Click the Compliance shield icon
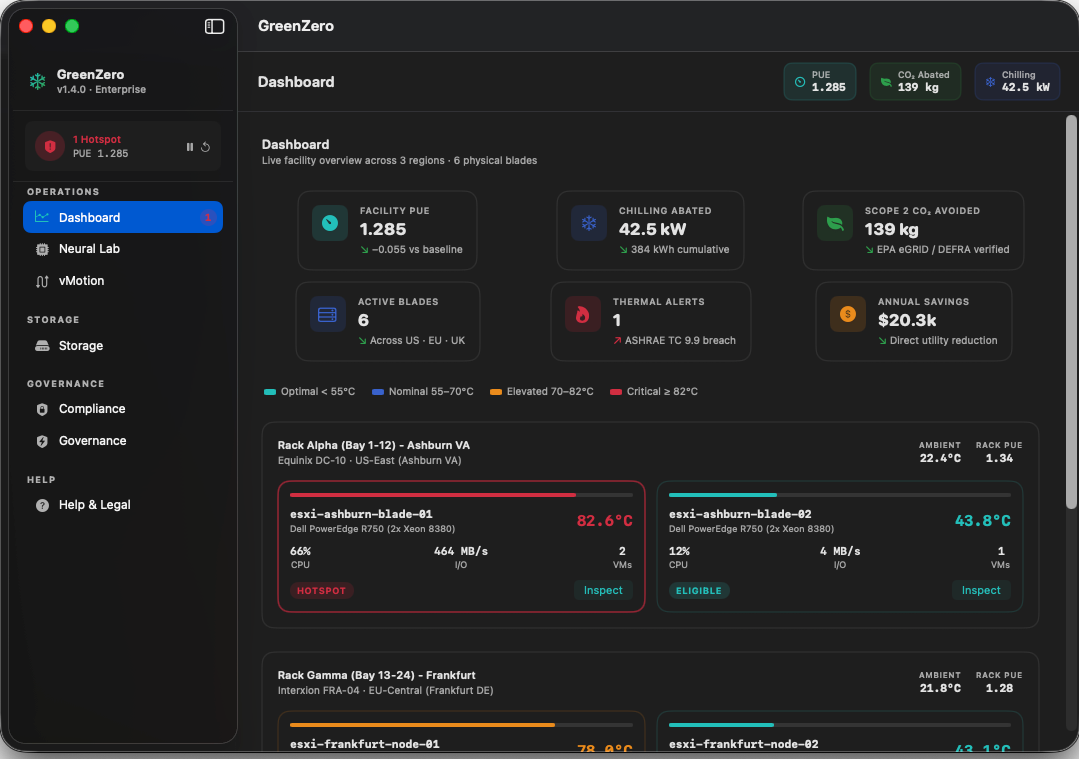The image size is (1079, 759). click(x=42, y=409)
